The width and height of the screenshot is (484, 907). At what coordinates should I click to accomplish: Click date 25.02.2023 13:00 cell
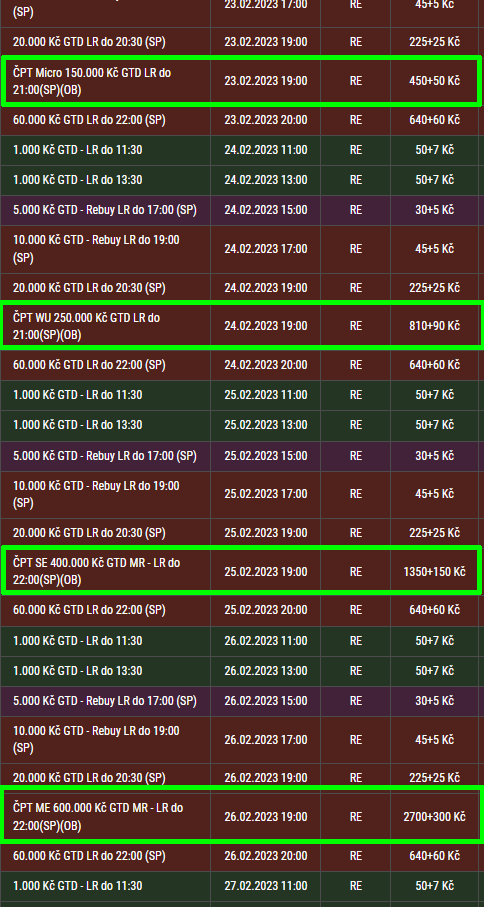pos(265,425)
